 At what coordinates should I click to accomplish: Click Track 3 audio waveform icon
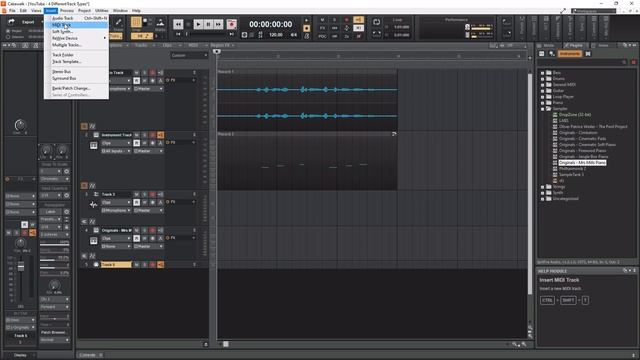[93, 204]
